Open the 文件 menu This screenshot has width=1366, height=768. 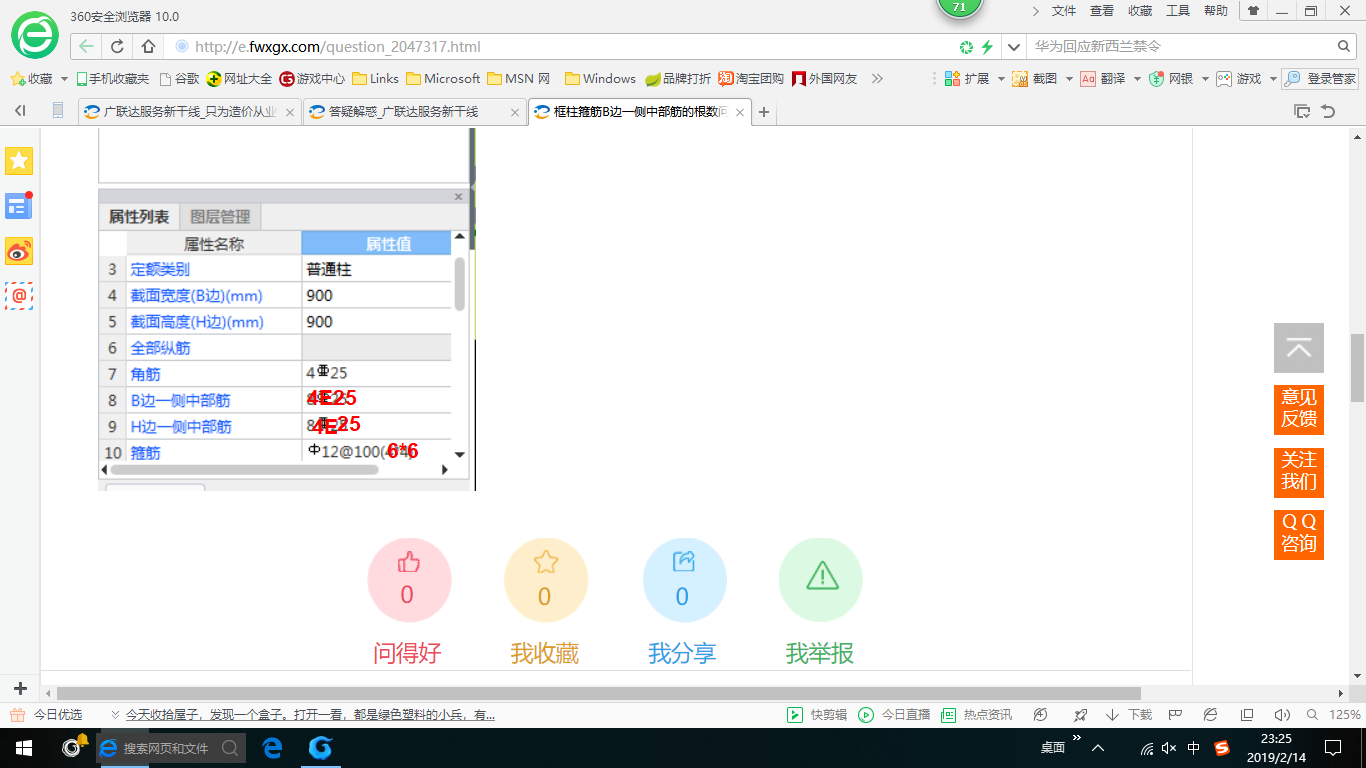pos(1063,11)
